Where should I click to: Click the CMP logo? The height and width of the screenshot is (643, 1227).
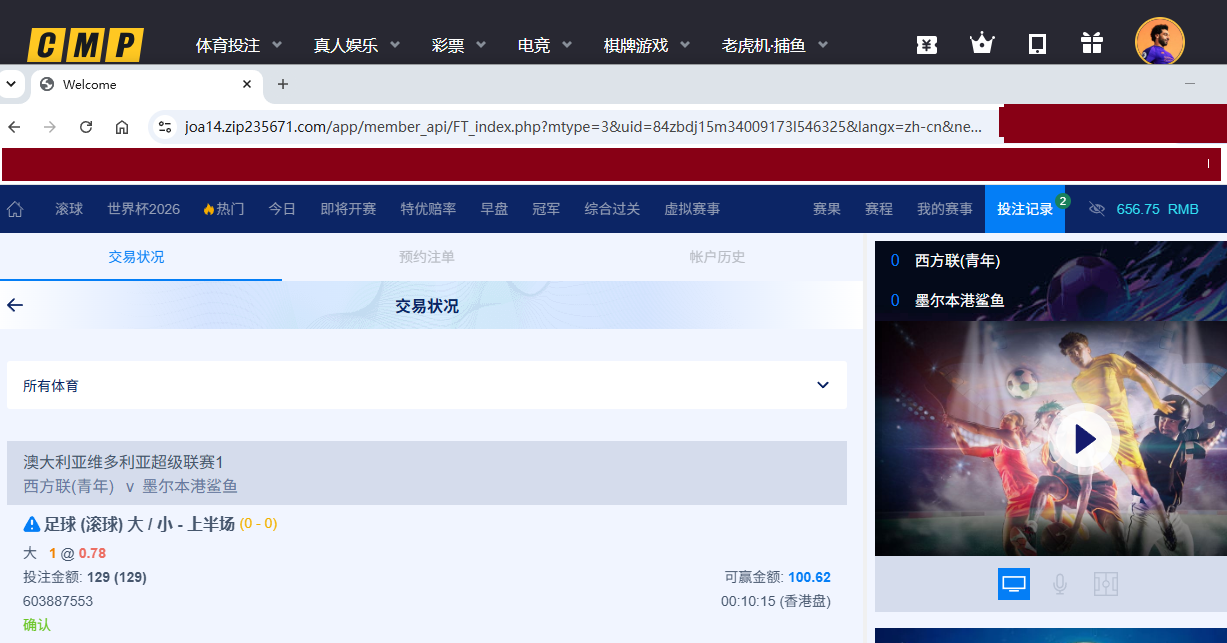pyautogui.click(x=85, y=45)
